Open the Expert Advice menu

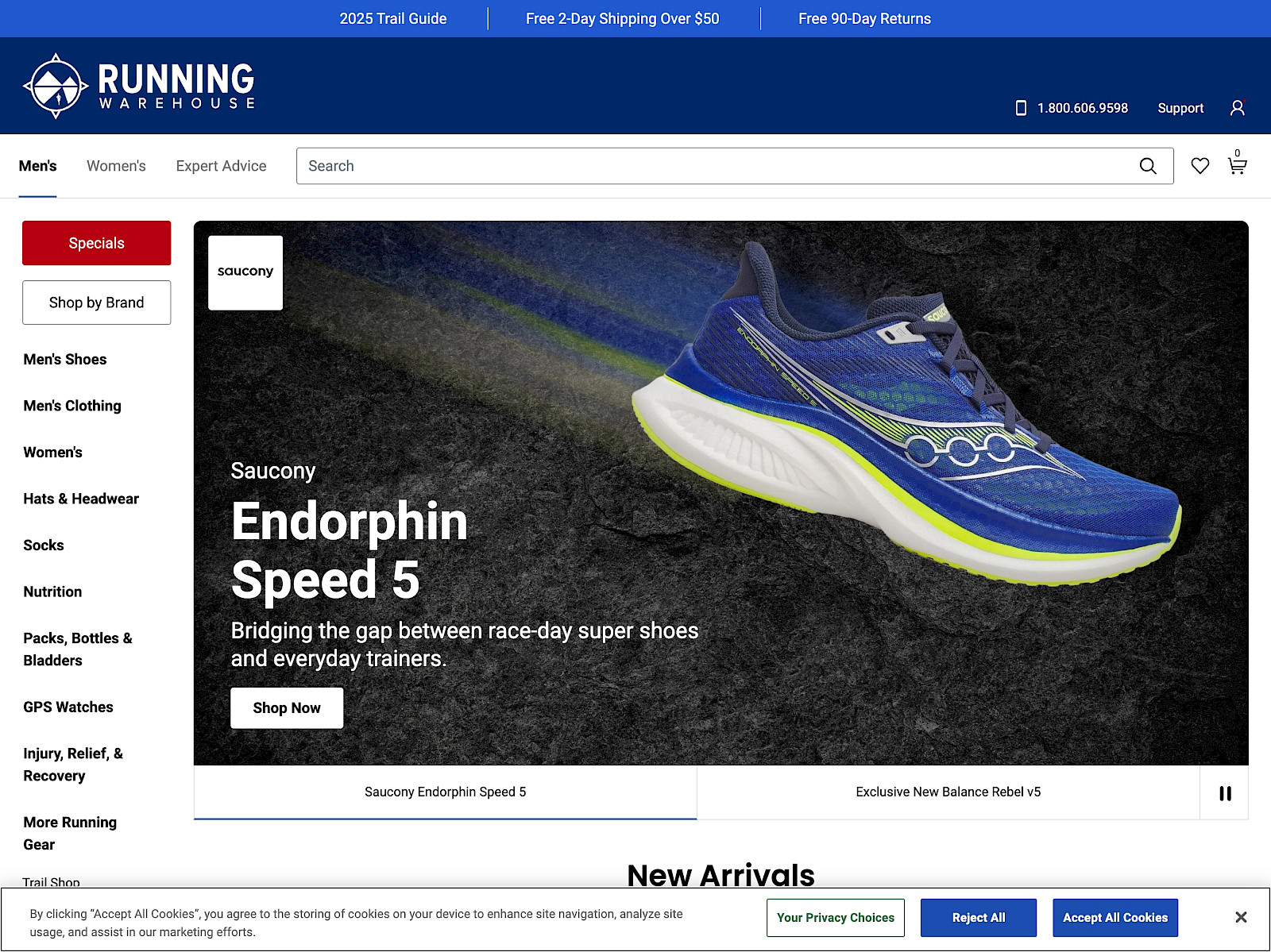221,166
